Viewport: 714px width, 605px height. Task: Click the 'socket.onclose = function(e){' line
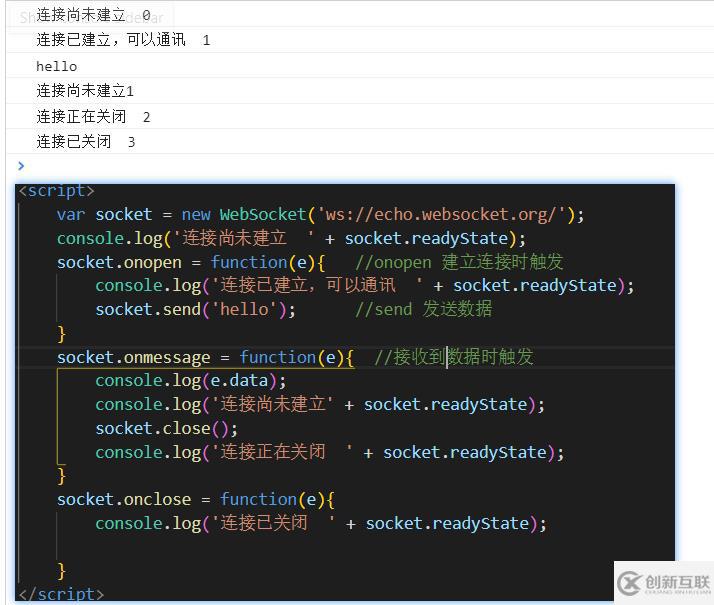[196, 500]
